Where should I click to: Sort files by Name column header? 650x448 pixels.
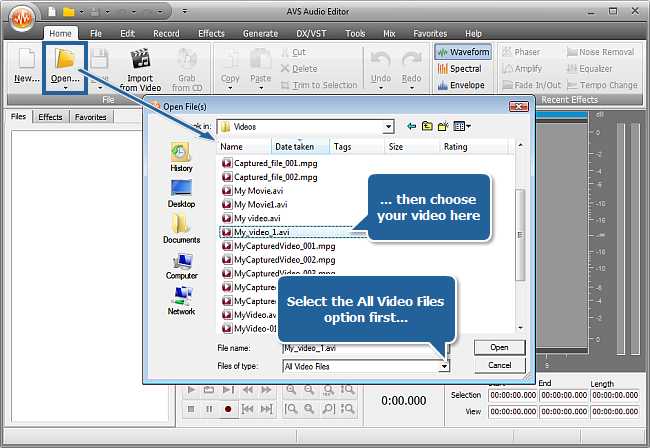tap(244, 147)
